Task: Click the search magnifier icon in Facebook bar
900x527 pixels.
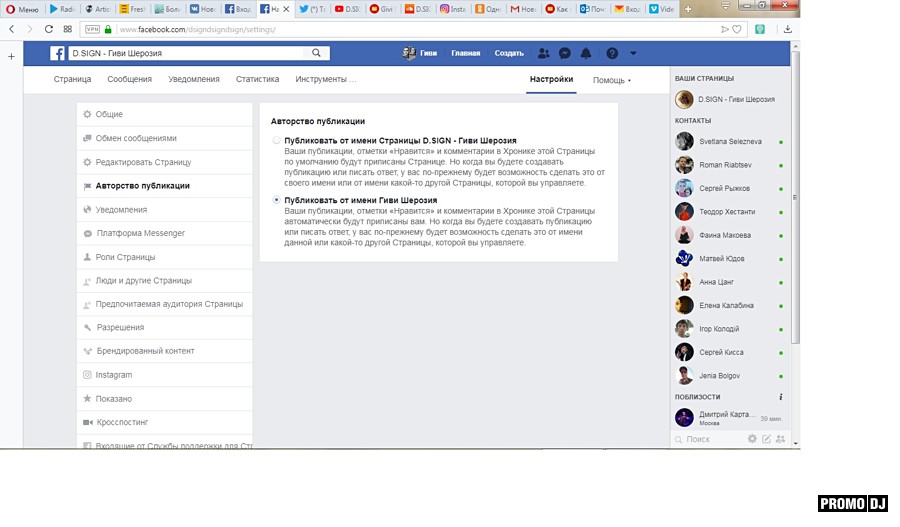Action: 316,53
